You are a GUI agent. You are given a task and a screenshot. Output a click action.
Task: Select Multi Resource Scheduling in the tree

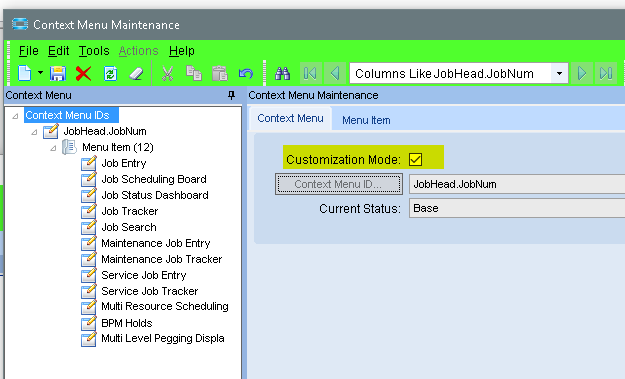click(x=165, y=306)
